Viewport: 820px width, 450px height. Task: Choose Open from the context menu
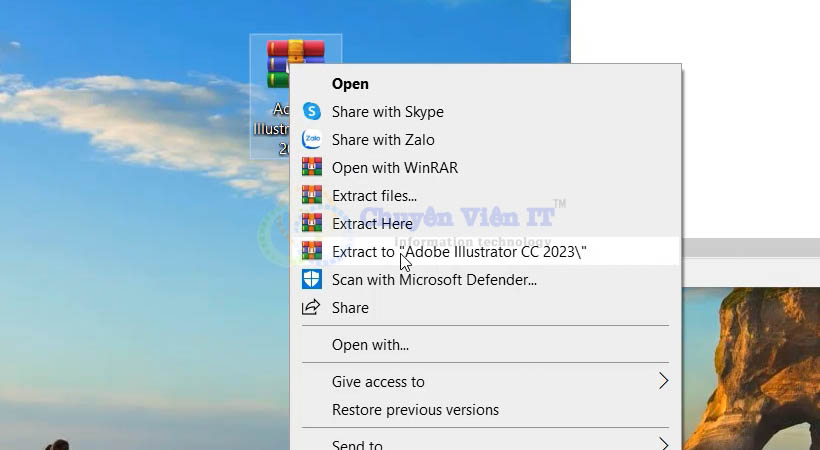[350, 84]
